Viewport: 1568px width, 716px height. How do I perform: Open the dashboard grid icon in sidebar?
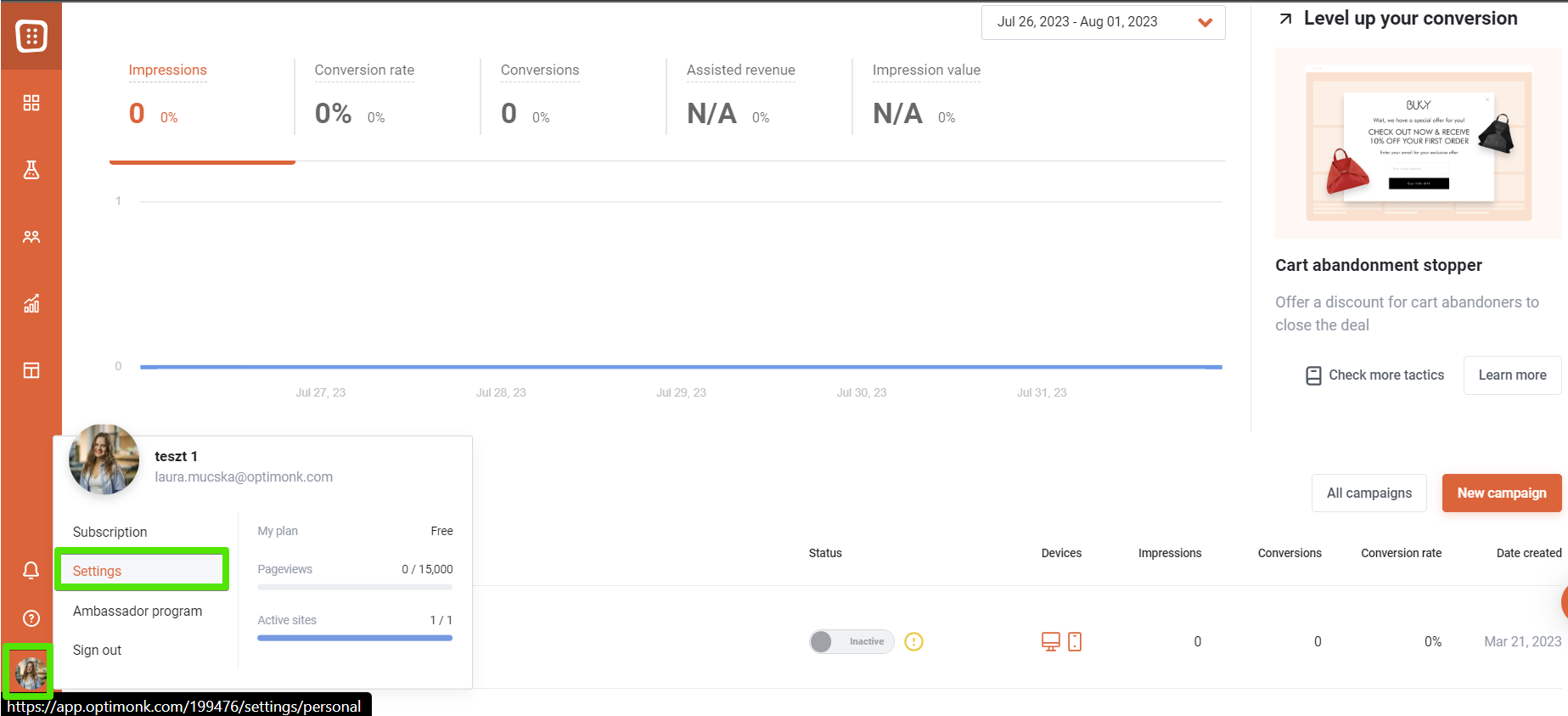pos(31,103)
